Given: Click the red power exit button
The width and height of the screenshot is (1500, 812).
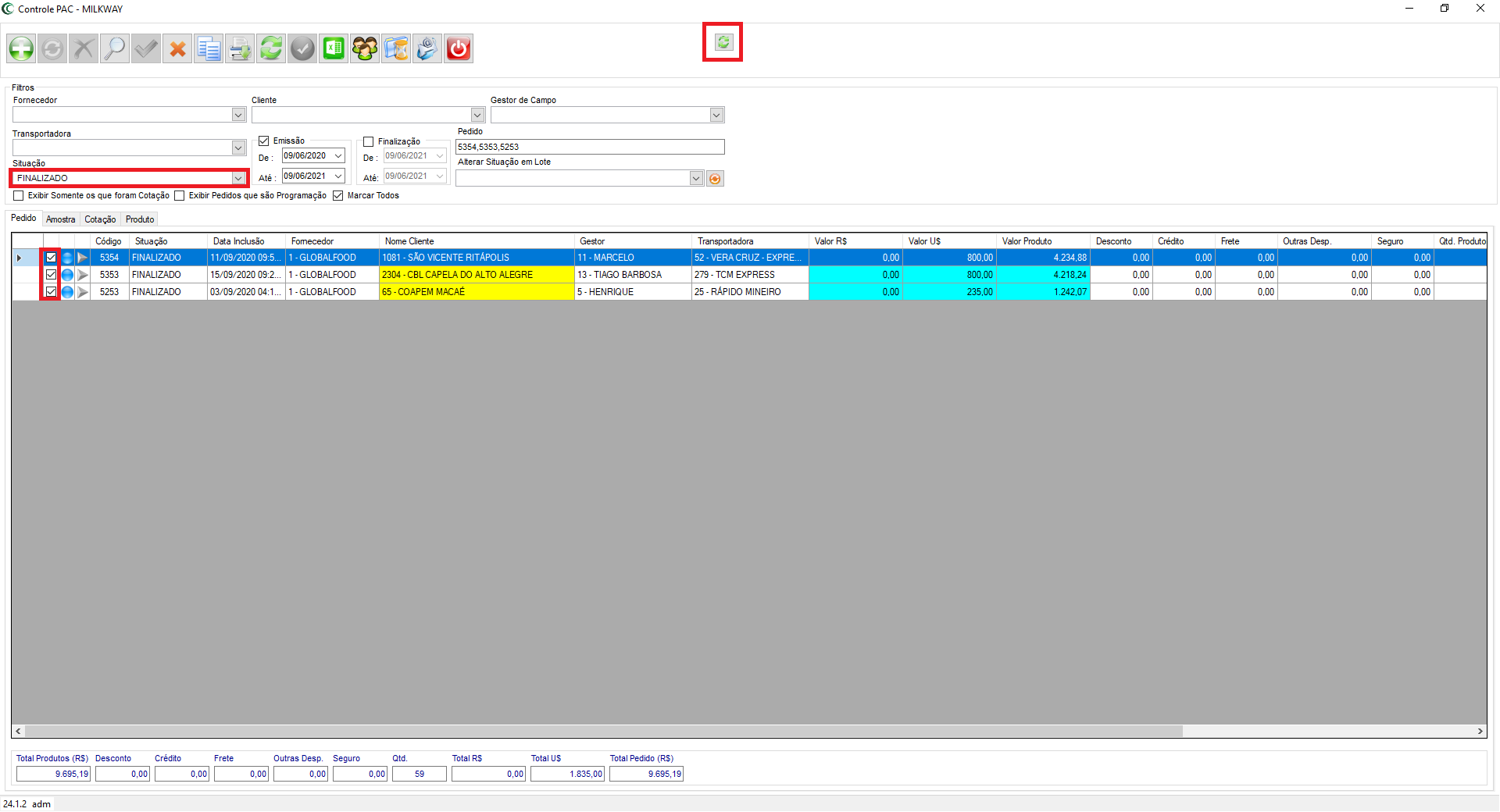Looking at the screenshot, I should (459, 48).
